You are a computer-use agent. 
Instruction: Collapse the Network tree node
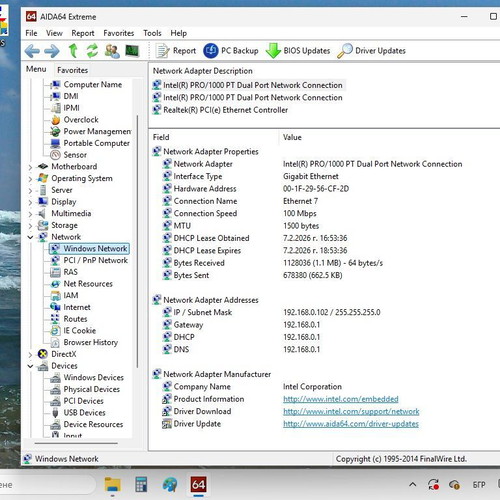point(30,237)
